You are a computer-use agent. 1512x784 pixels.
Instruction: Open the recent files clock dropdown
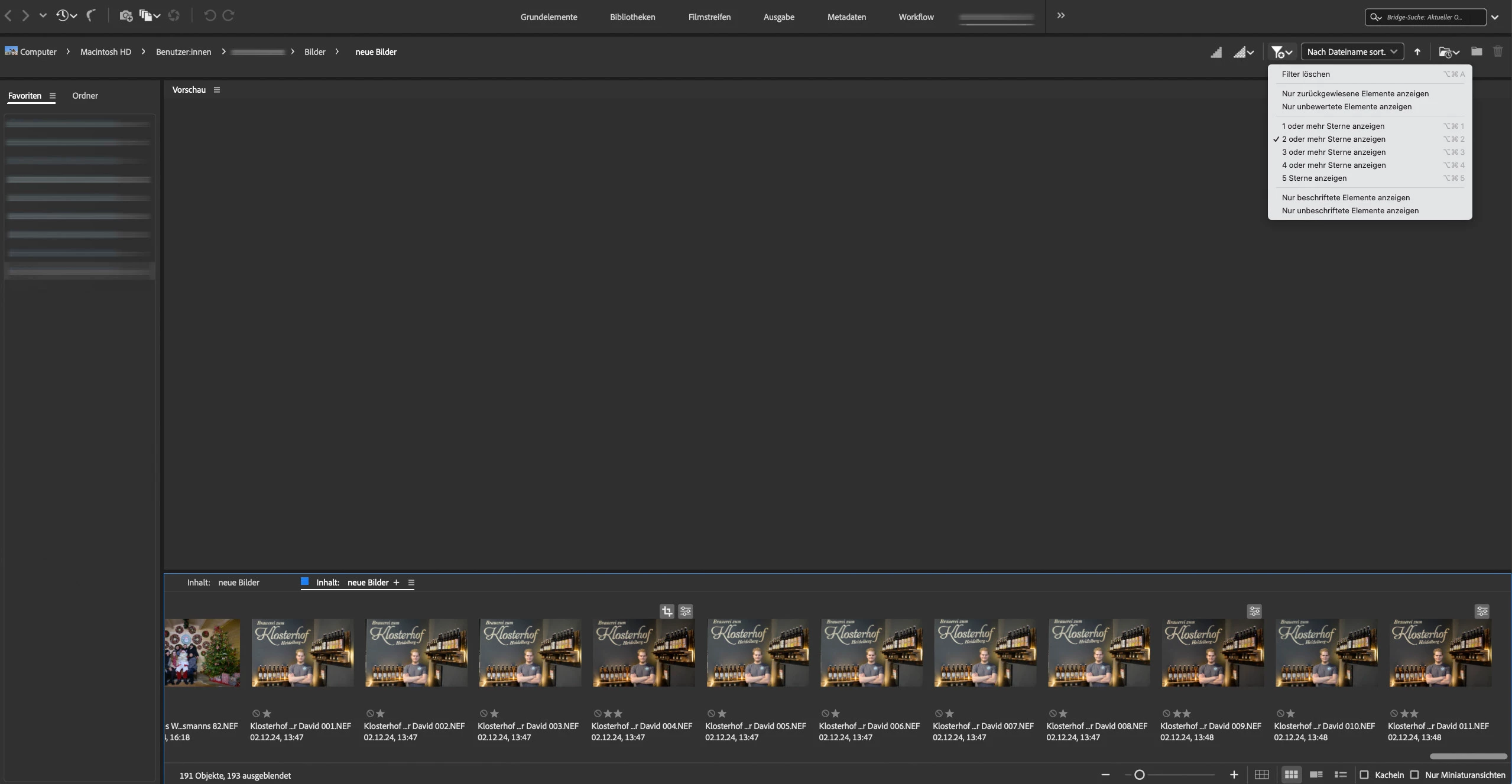tap(66, 16)
